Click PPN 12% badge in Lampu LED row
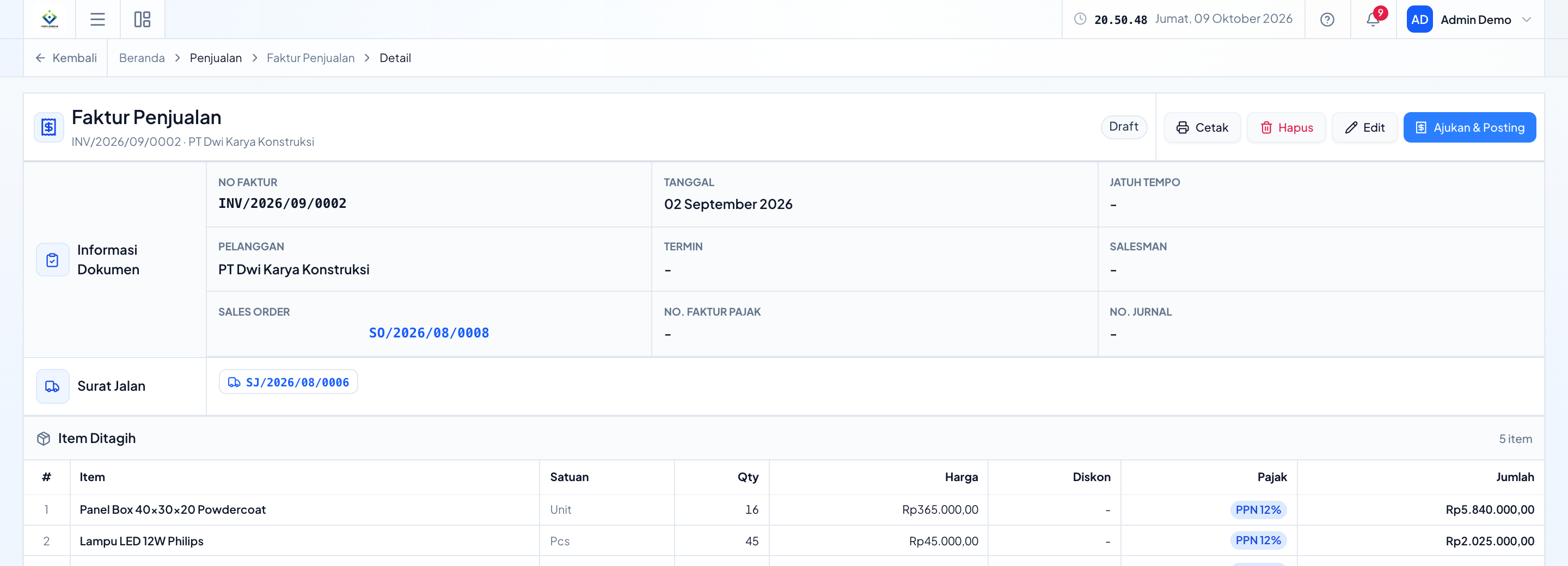This screenshot has height=566, width=1568. tap(1258, 540)
